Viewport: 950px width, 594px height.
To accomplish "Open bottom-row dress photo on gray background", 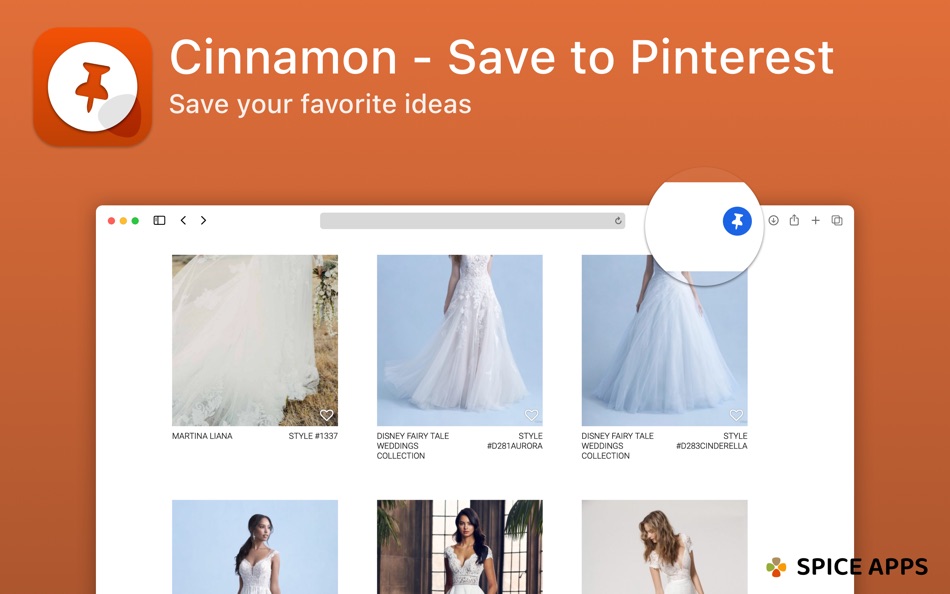I will [x=665, y=547].
